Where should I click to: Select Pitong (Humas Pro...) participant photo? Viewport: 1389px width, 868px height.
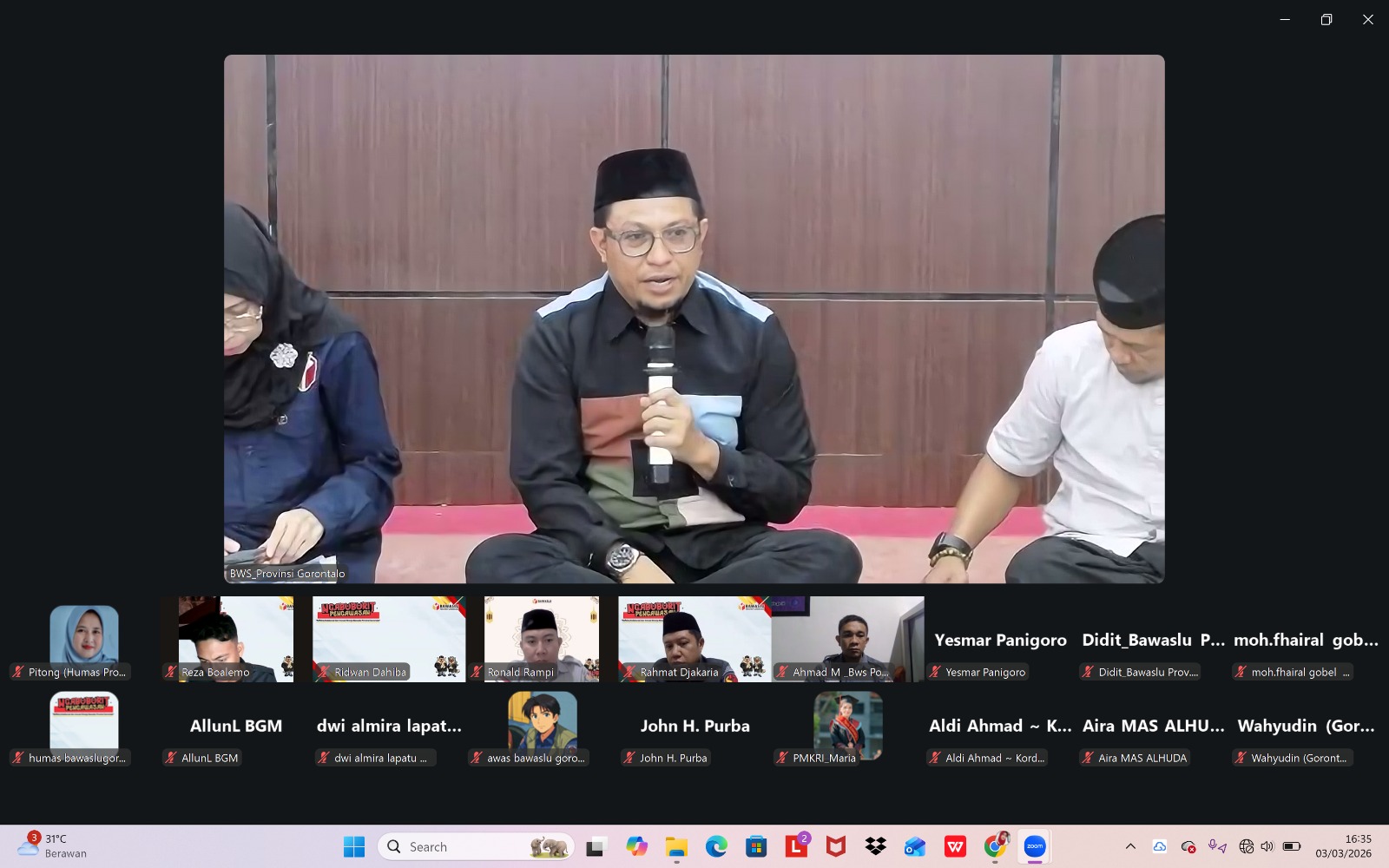[x=84, y=635]
